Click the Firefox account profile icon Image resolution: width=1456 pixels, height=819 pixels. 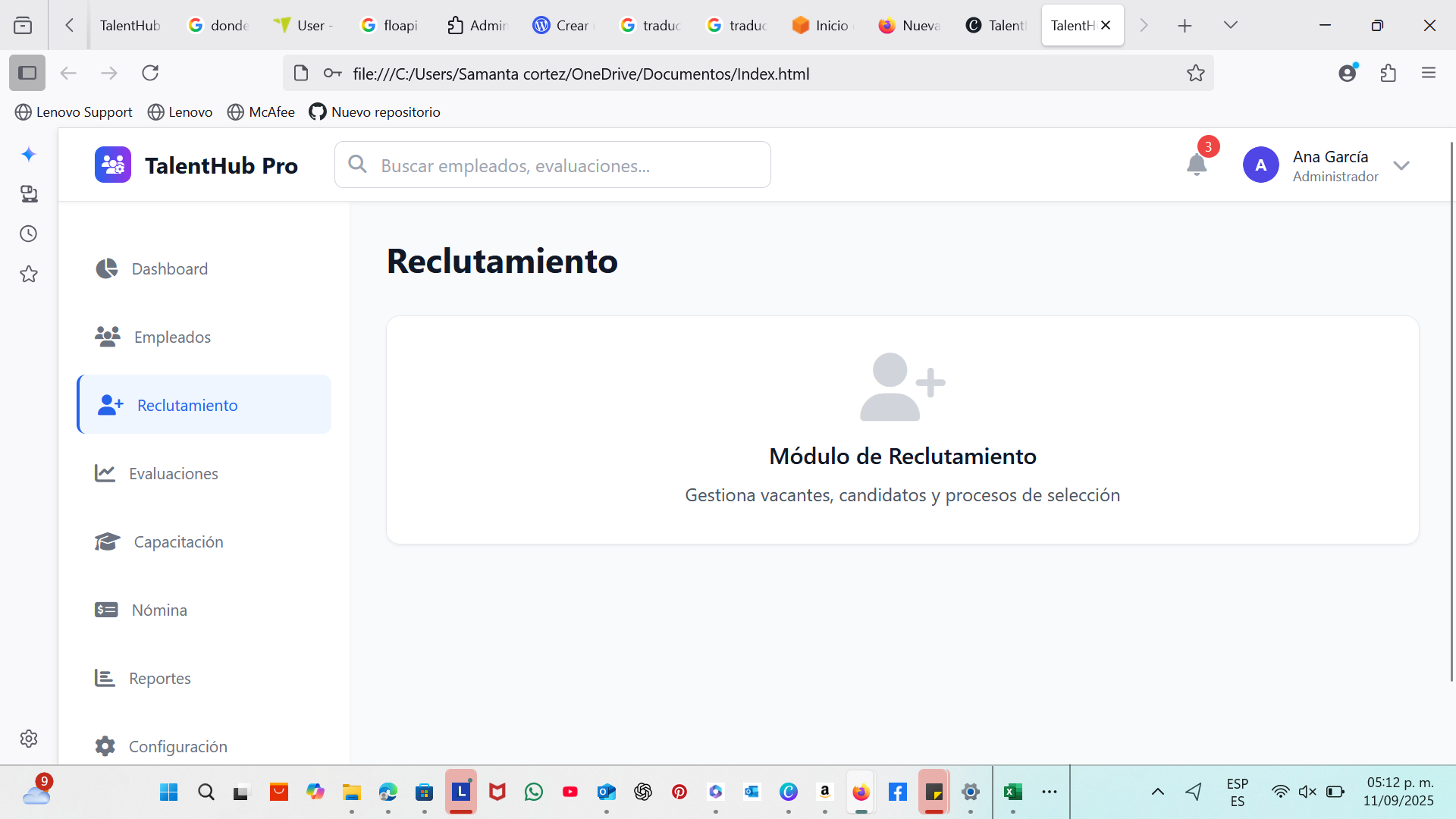click(x=1347, y=74)
